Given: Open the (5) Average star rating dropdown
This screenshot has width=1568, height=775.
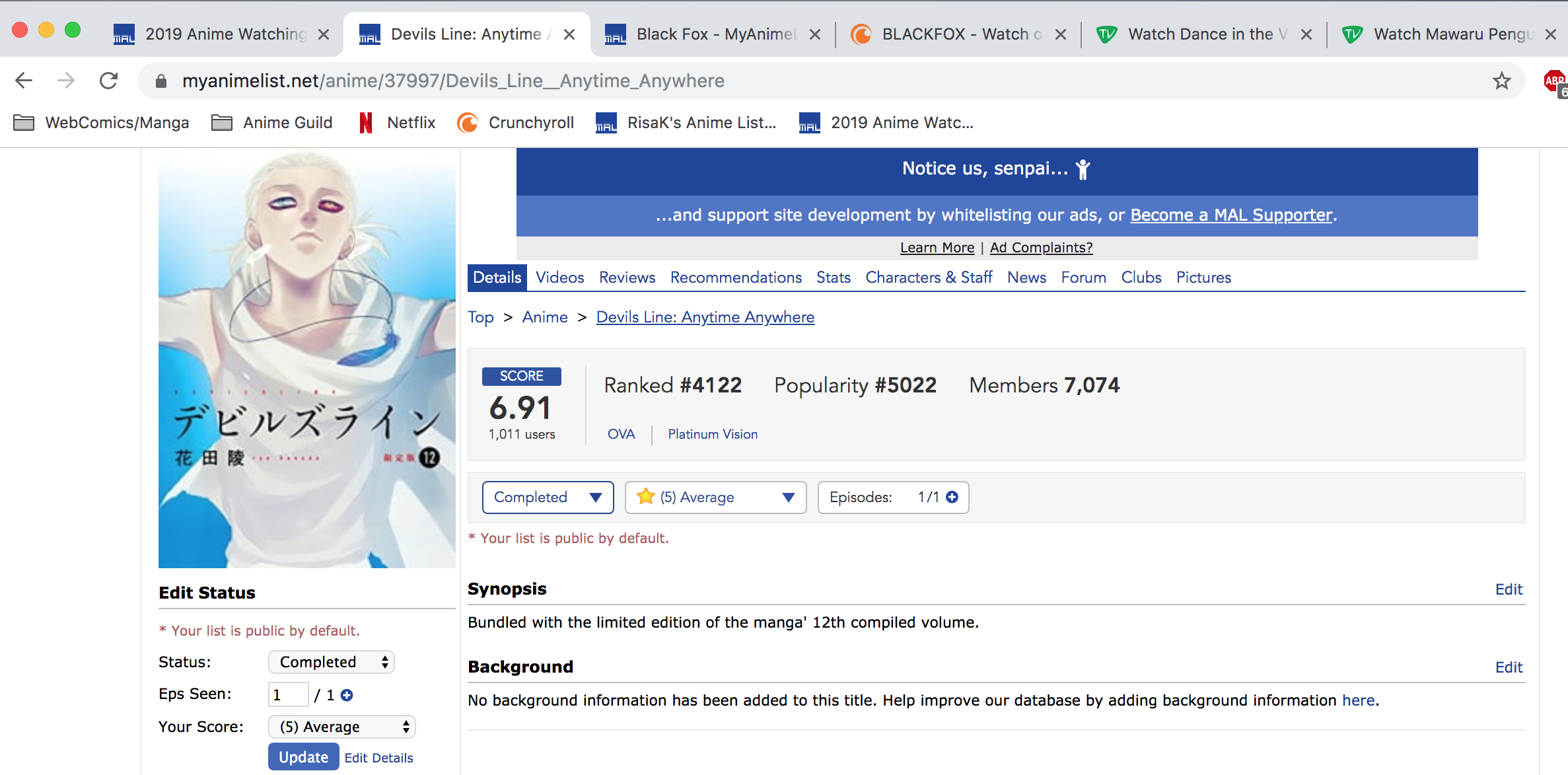Looking at the screenshot, I should tap(715, 498).
